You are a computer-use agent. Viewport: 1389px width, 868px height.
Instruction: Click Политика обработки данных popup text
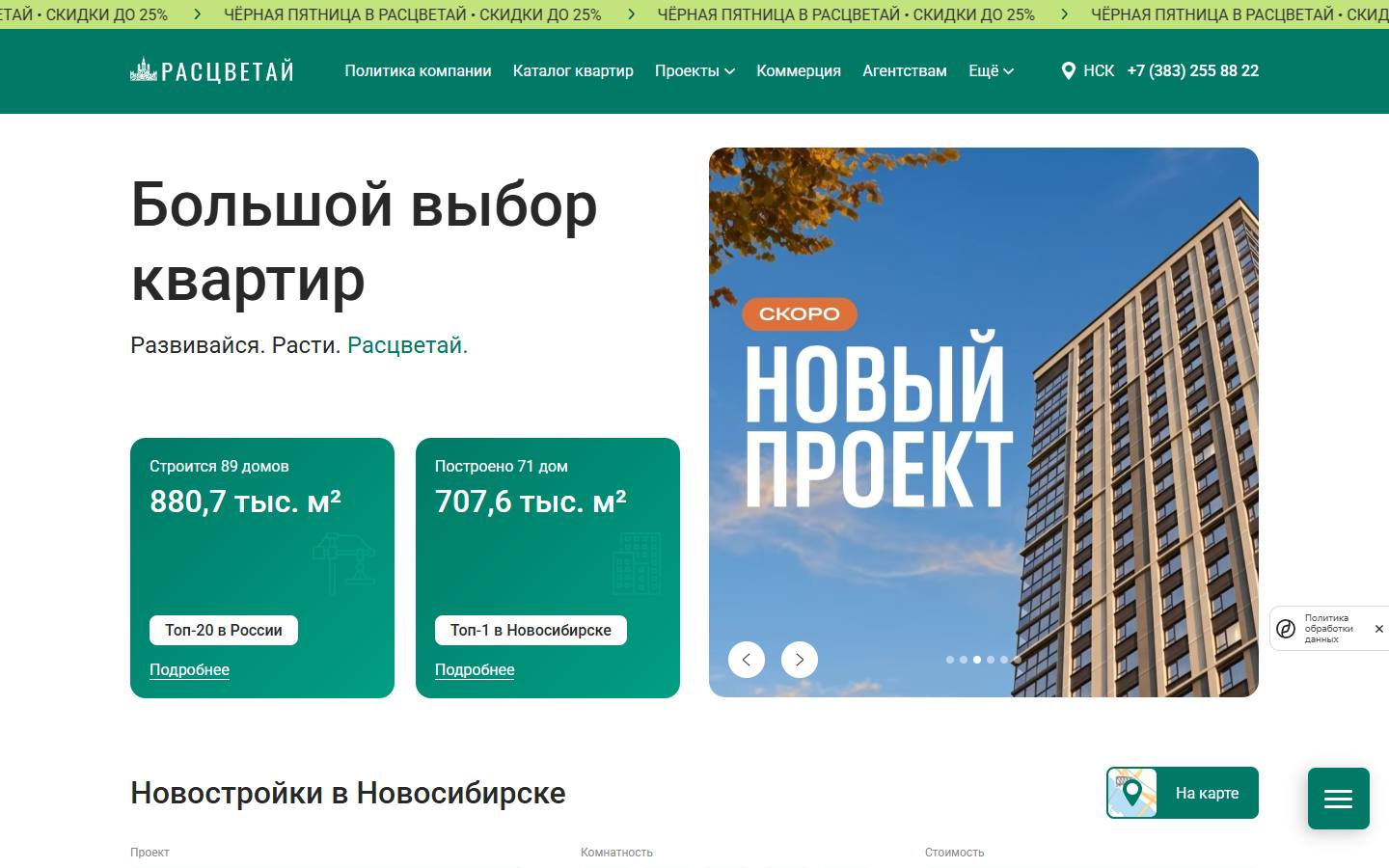point(1329,629)
